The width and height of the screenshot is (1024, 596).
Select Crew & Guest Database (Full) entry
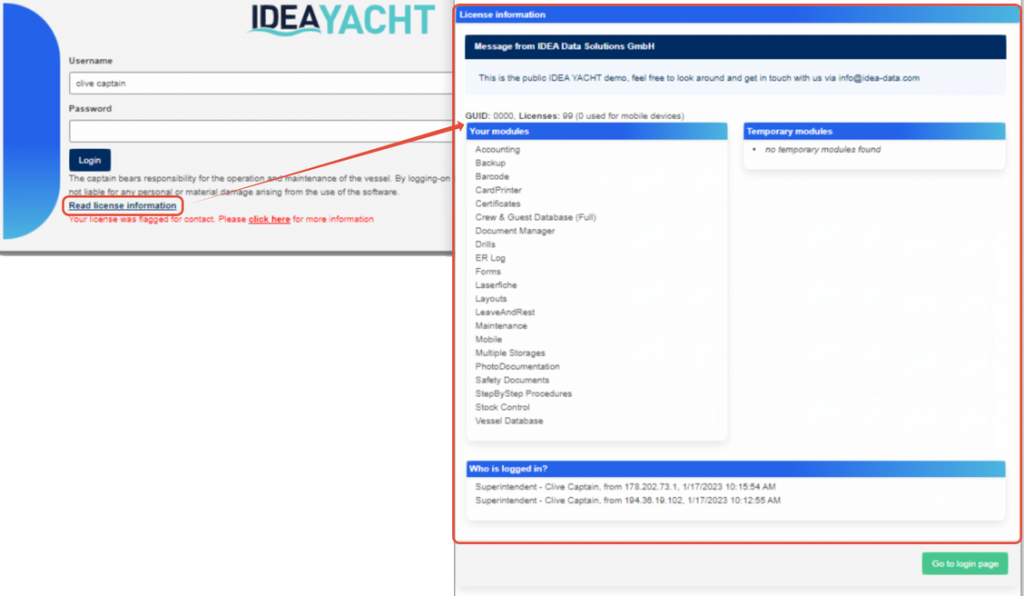pos(536,217)
